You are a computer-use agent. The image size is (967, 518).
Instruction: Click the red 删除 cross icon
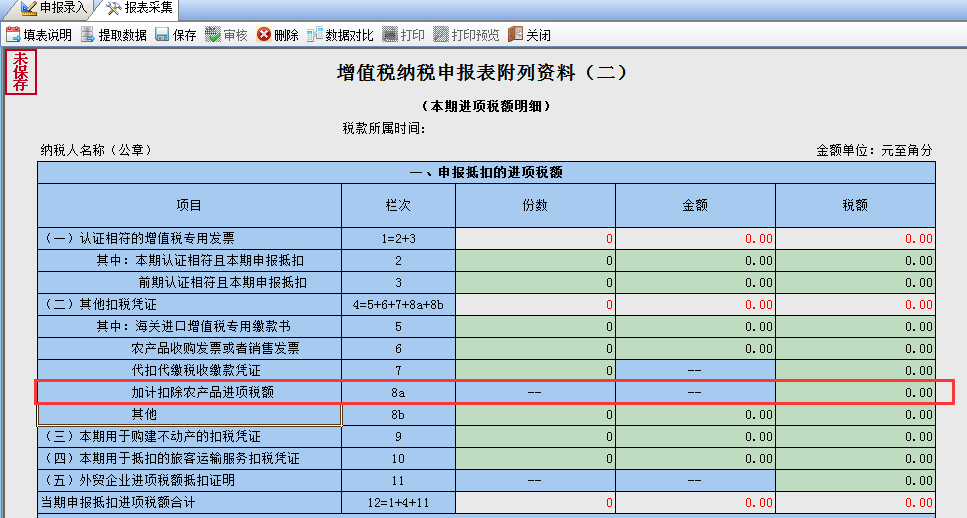click(264, 35)
